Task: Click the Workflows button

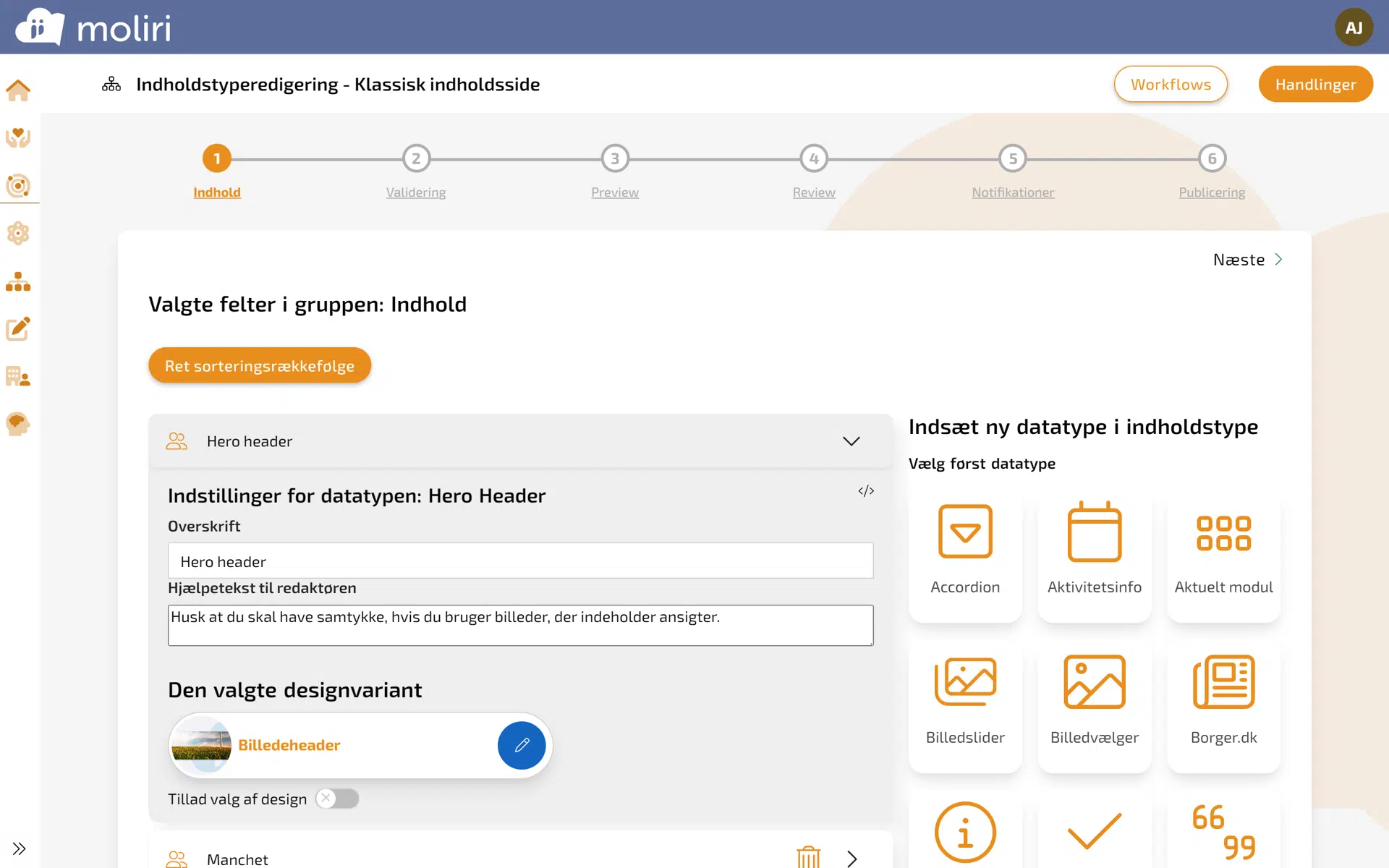Action: point(1170,85)
